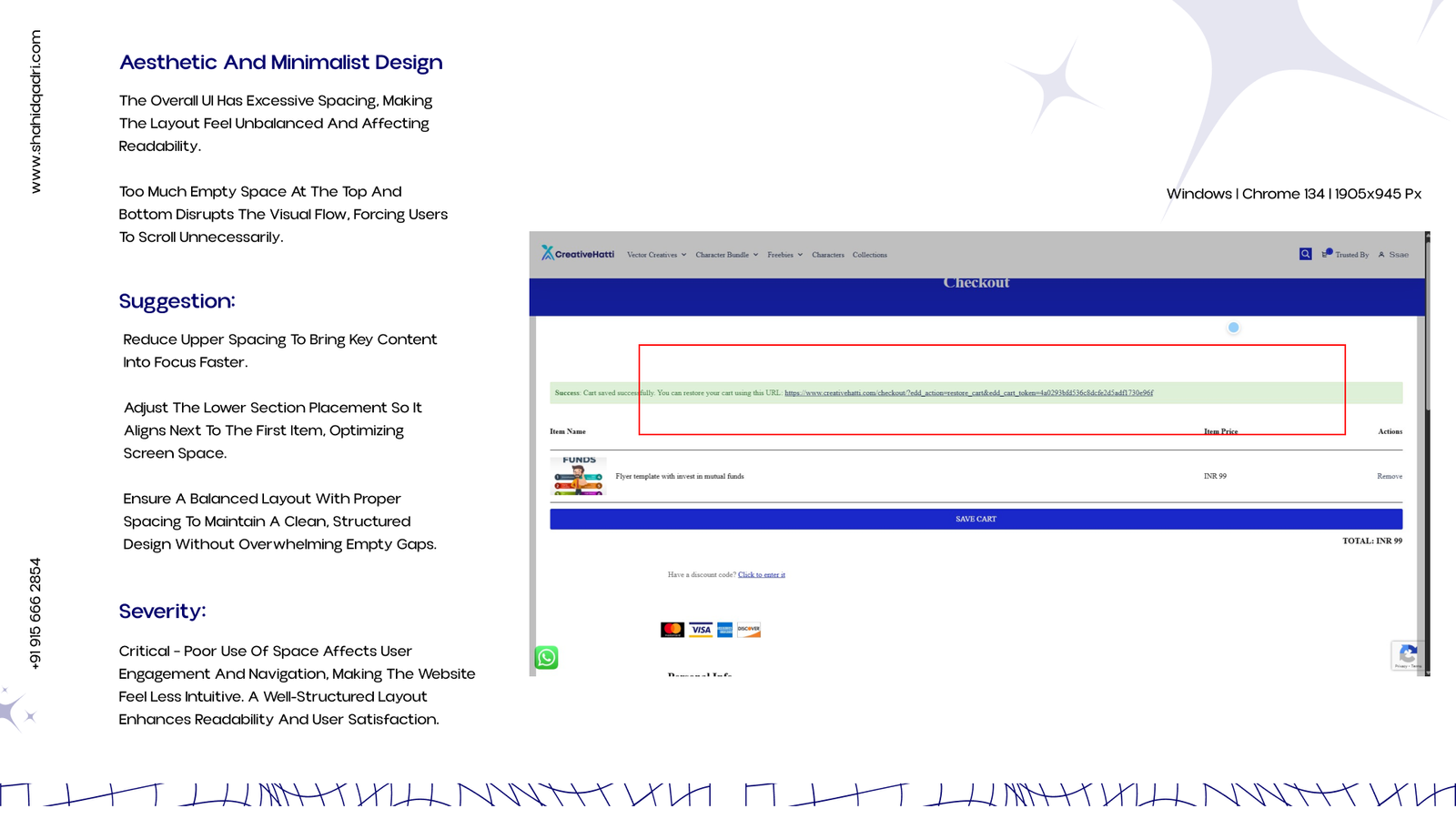The image size is (1456, 819).
Task: Remove the mutual funds flyer item
Action: coord(1389,476)
